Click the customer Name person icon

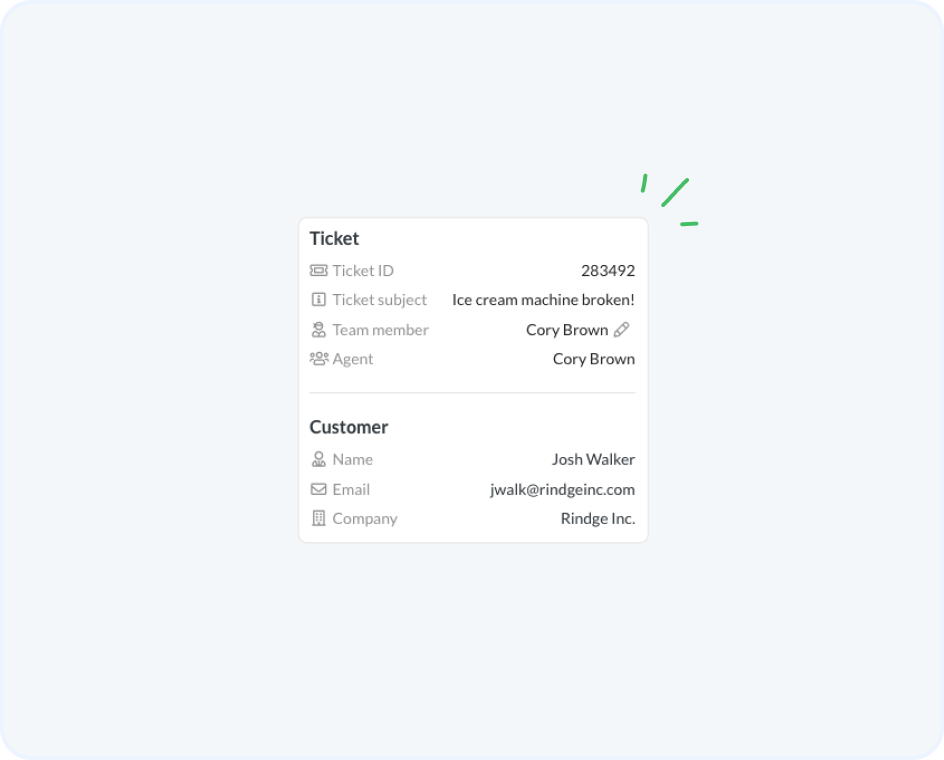[318, 459]
